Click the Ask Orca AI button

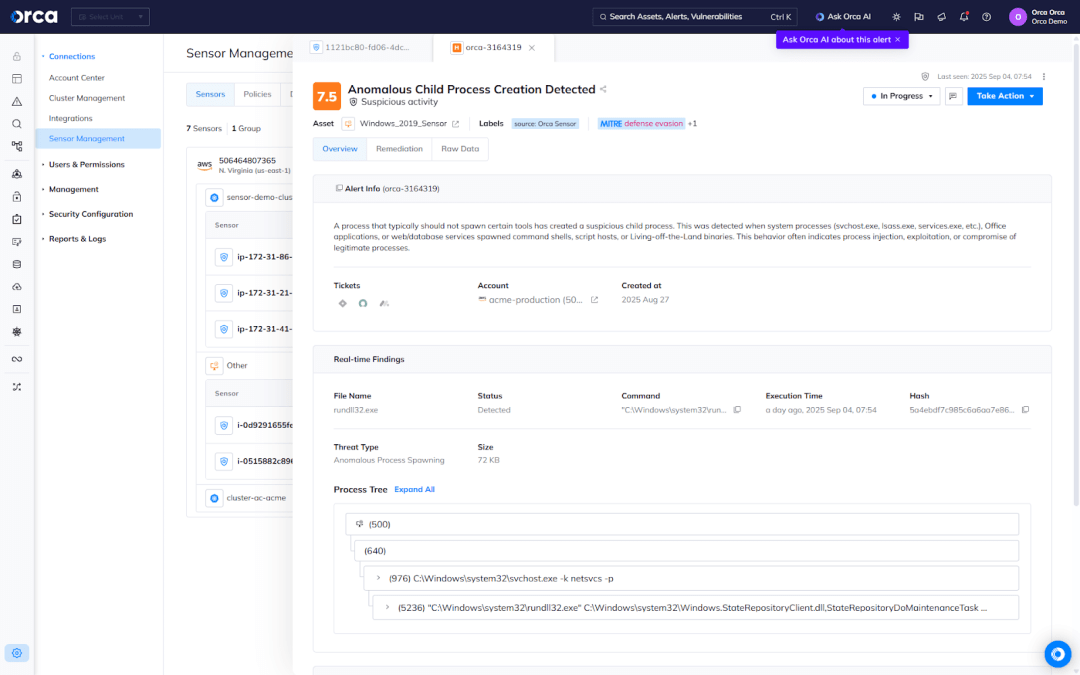point(843,17)
